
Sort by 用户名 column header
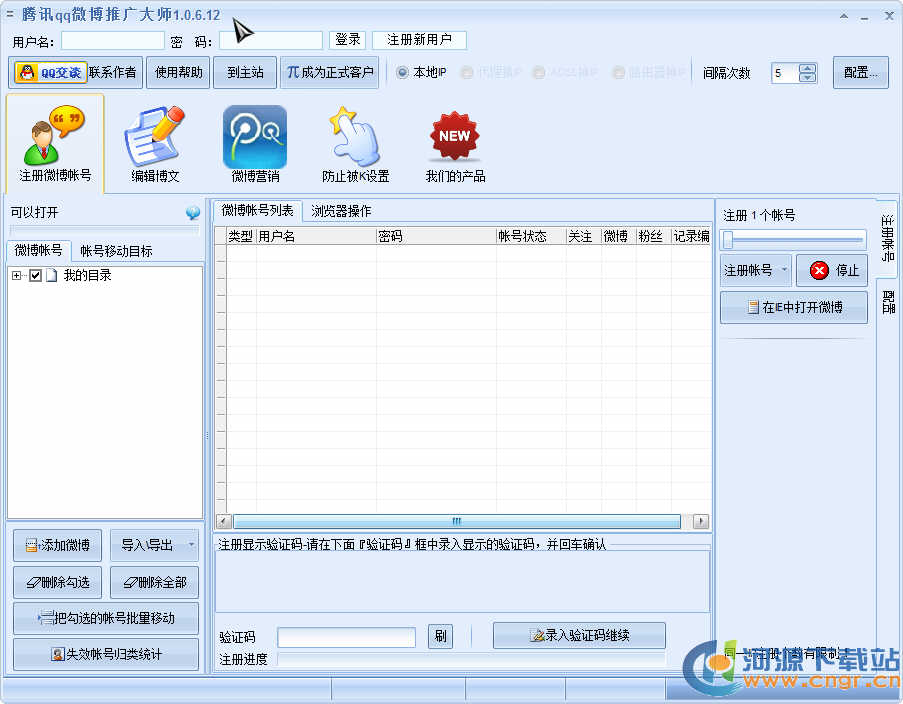316,236
